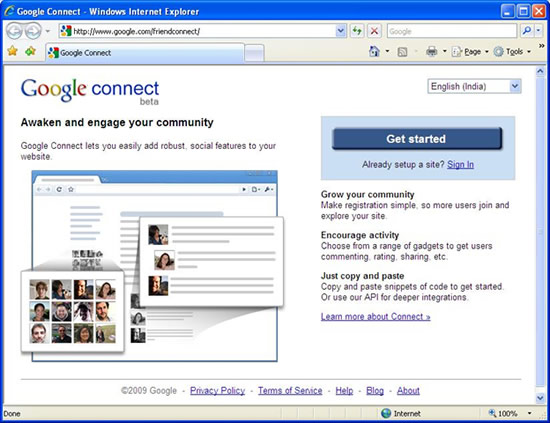The width and height of the screenshot is (550, 423).
Task: Expand the toolbar overflow chevron
Action: pyautogui.click(x=541, y=46)
